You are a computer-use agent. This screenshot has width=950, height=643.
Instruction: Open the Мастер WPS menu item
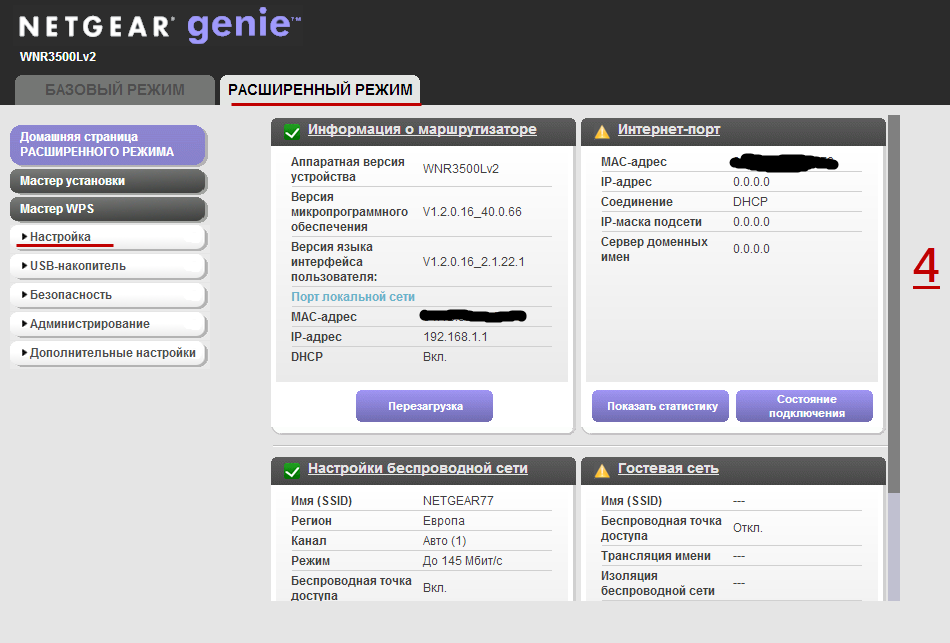[108, 208]
